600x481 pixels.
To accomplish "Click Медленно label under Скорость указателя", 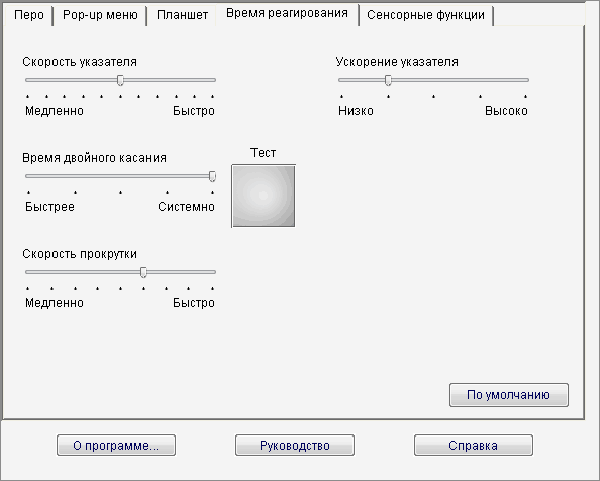I will (54, 111).
